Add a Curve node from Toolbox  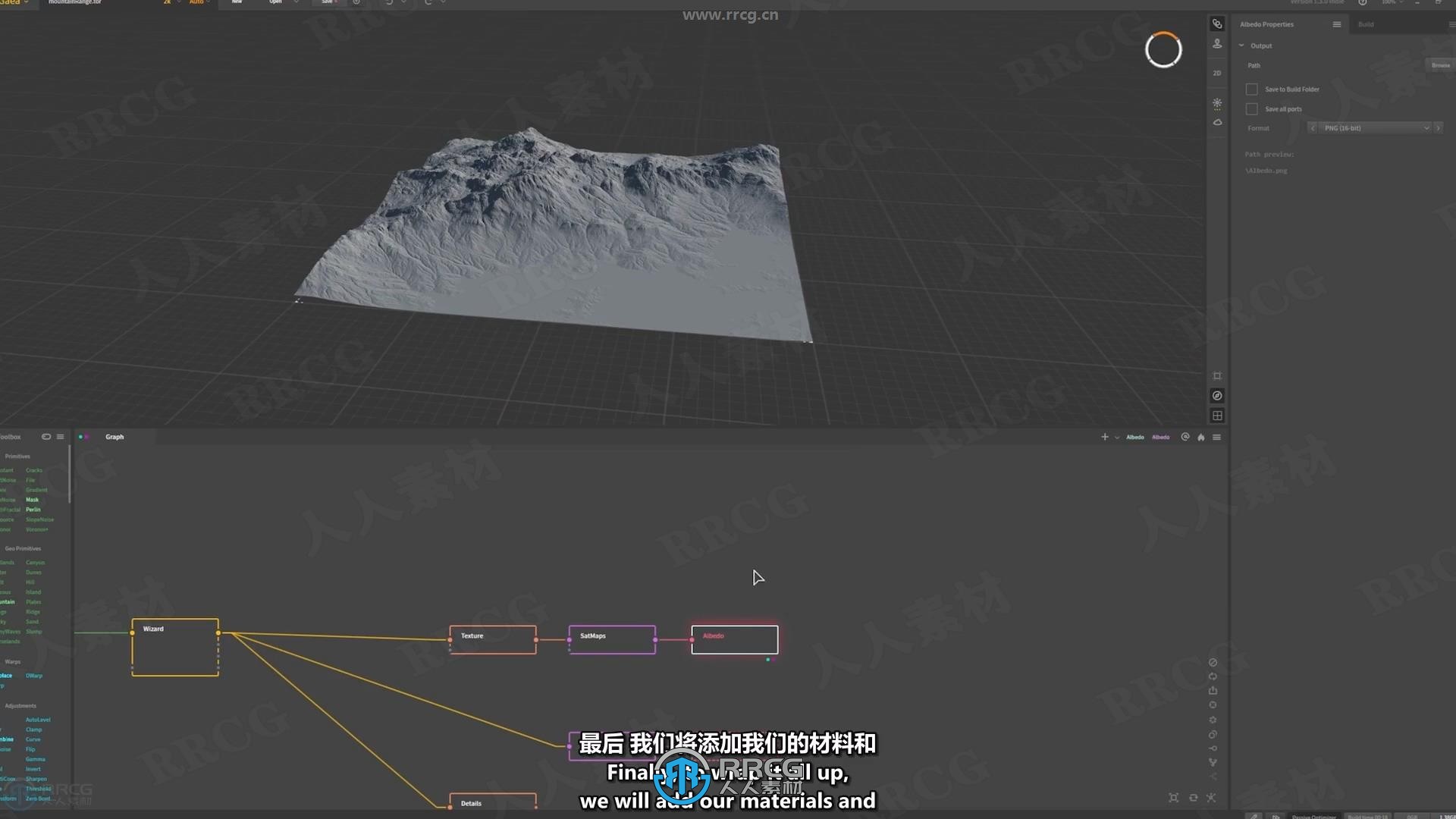(x=33, y=739)
